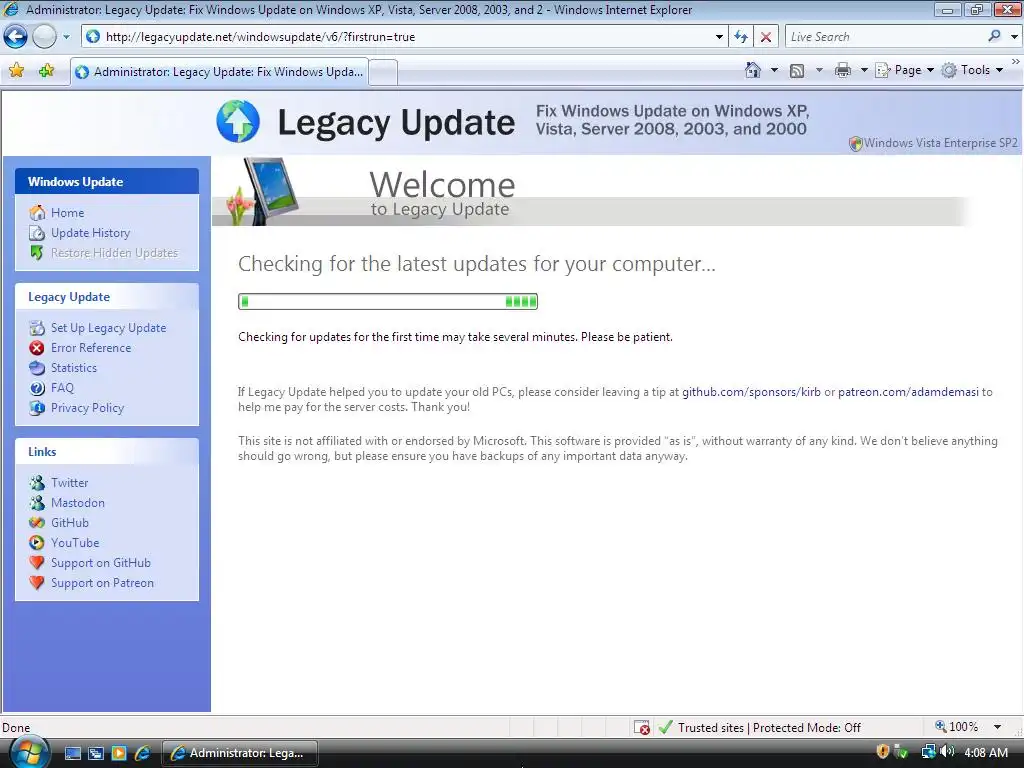This screenshot has height=768, width=1024.
Task: Expand the zoom level dropdown arrow
Action: click(x=997, y=727)
